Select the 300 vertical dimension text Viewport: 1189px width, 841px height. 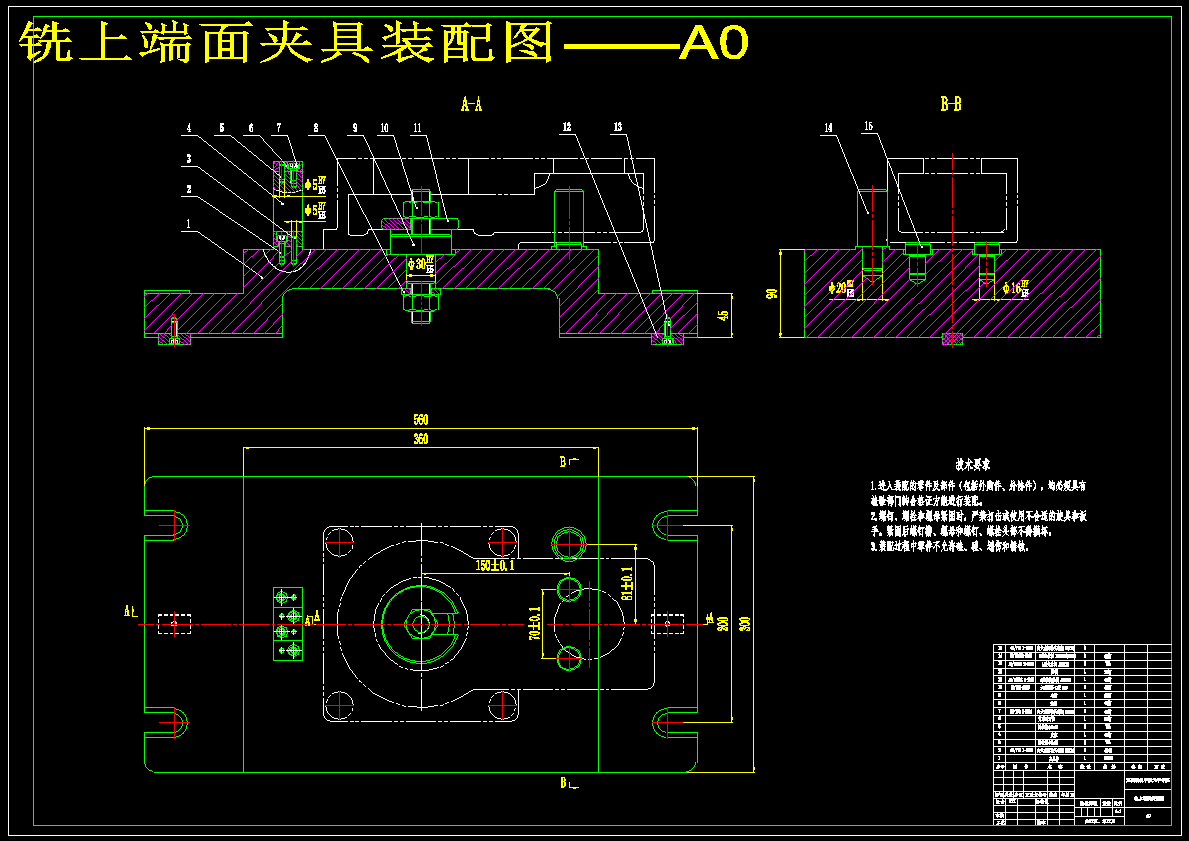(x=745, y=624)
